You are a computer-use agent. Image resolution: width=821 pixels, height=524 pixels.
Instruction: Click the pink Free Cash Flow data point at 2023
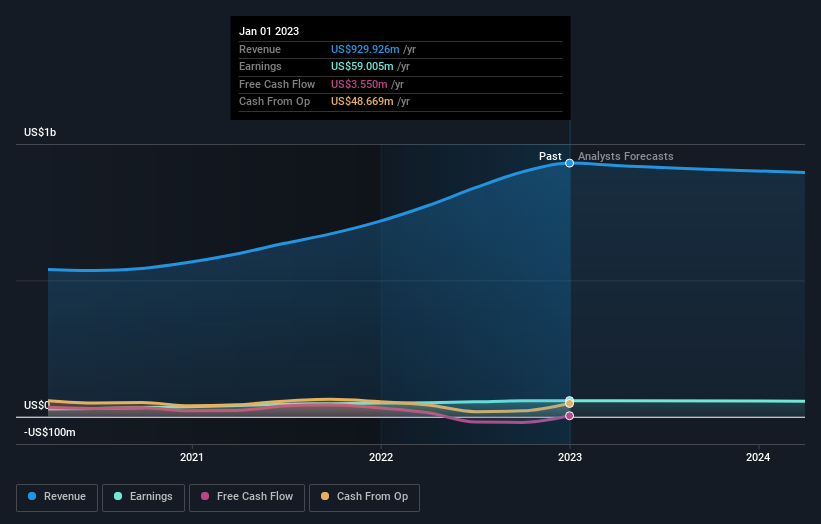pyautogui.click(x=570, y=416)
